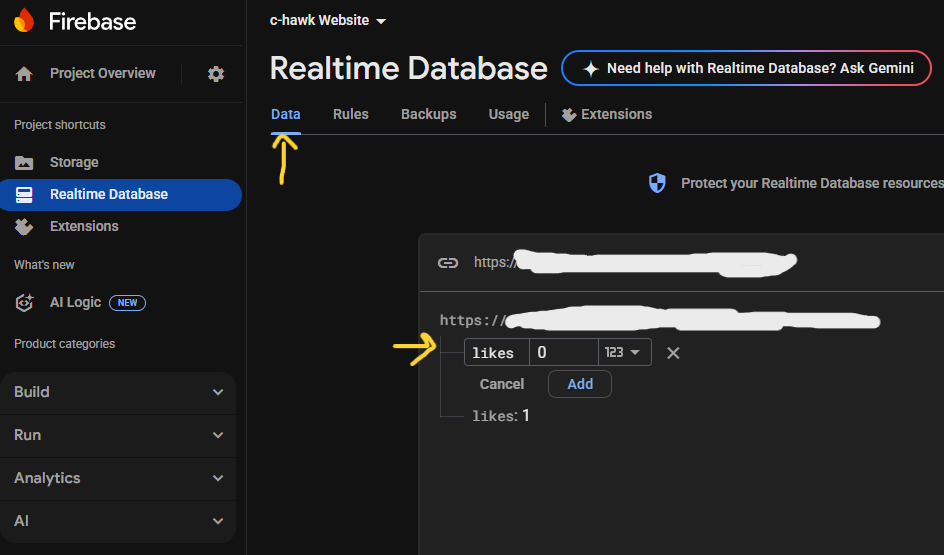The image size is (944, 555).
Task: Switch to the Backups tab
Action: pyautogui.click(x=429, y=114)
